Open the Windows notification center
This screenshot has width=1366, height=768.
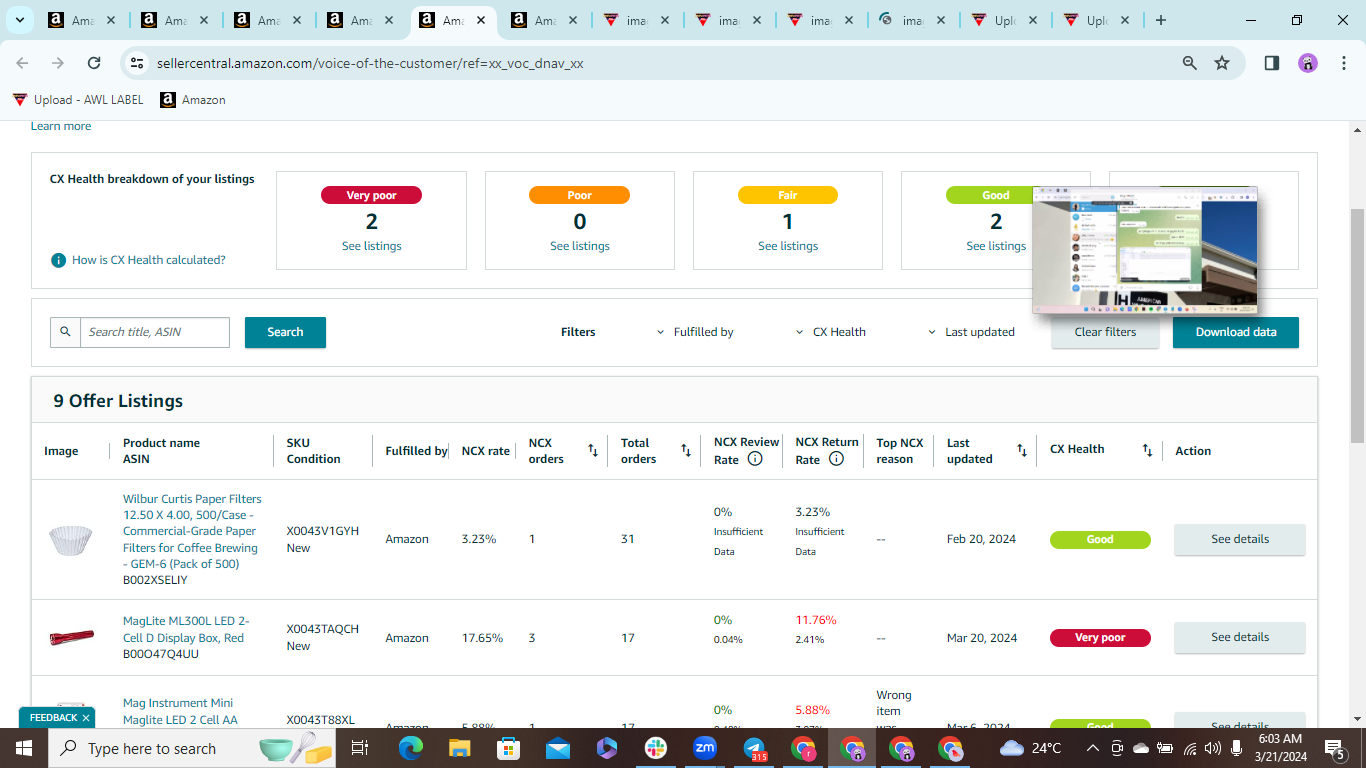pos(1334,748)
